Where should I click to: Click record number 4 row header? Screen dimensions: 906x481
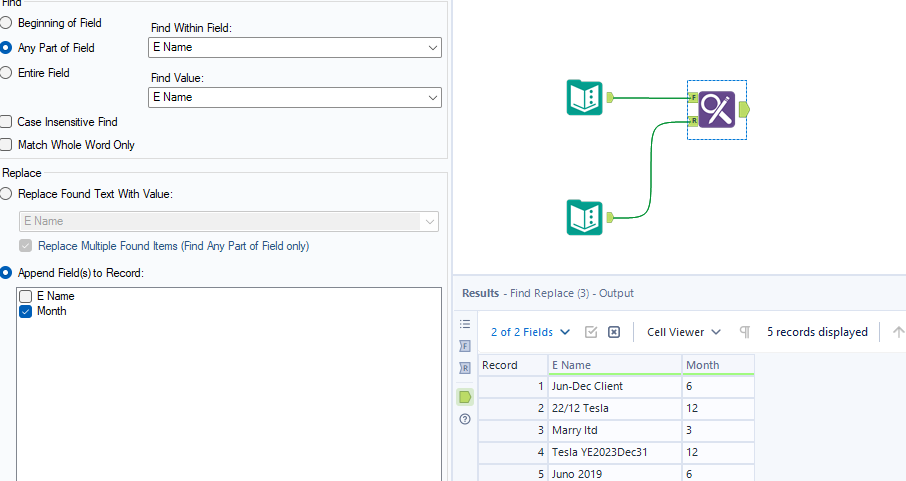click(x=513, y=452)
